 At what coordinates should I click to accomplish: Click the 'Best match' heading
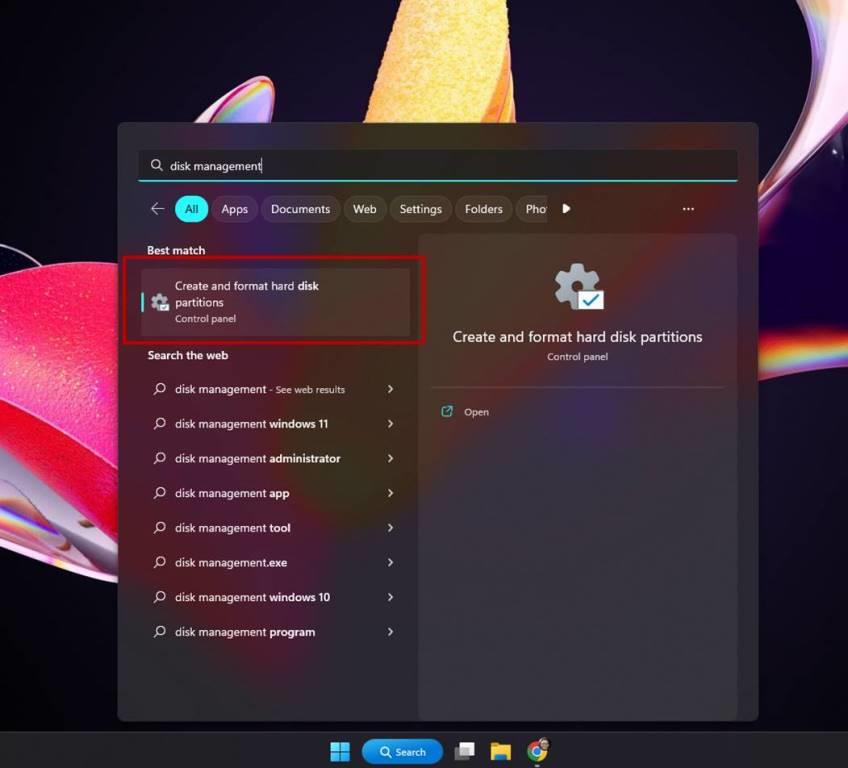176,250
